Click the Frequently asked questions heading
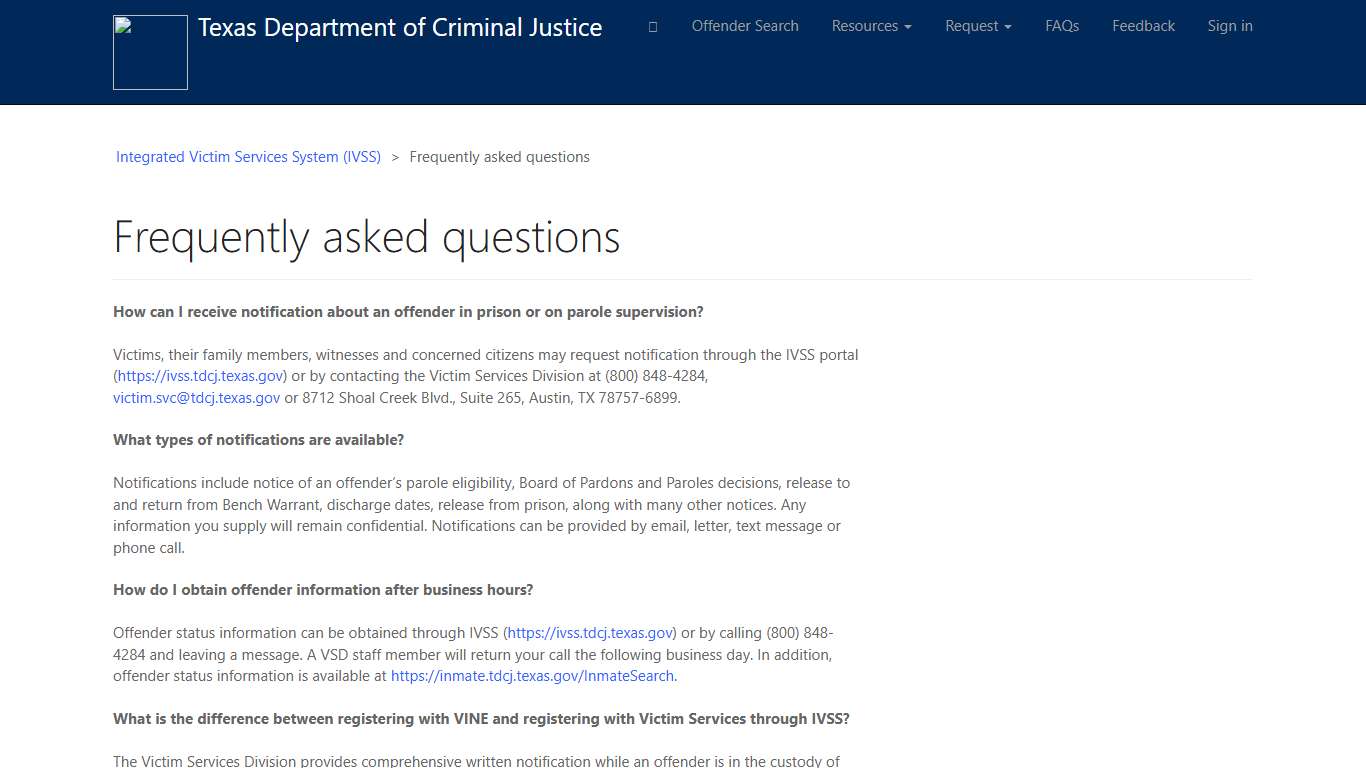Viewport: 1366px width, 768px height. click(x=366, y=237)
